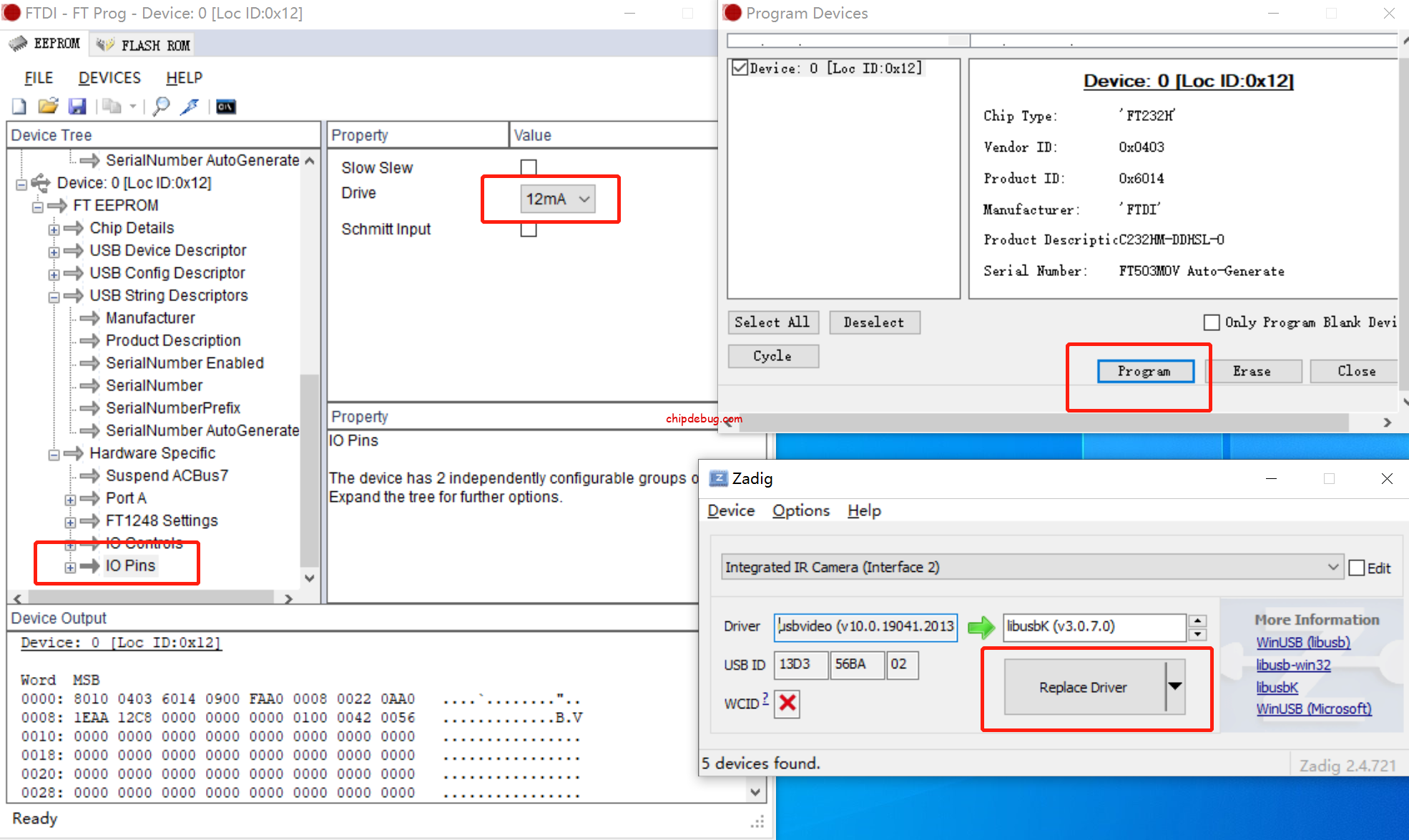Enable the Slow Slew checkbox
The width and height of the screenshot is (1409, 840).
click(529, 167)
